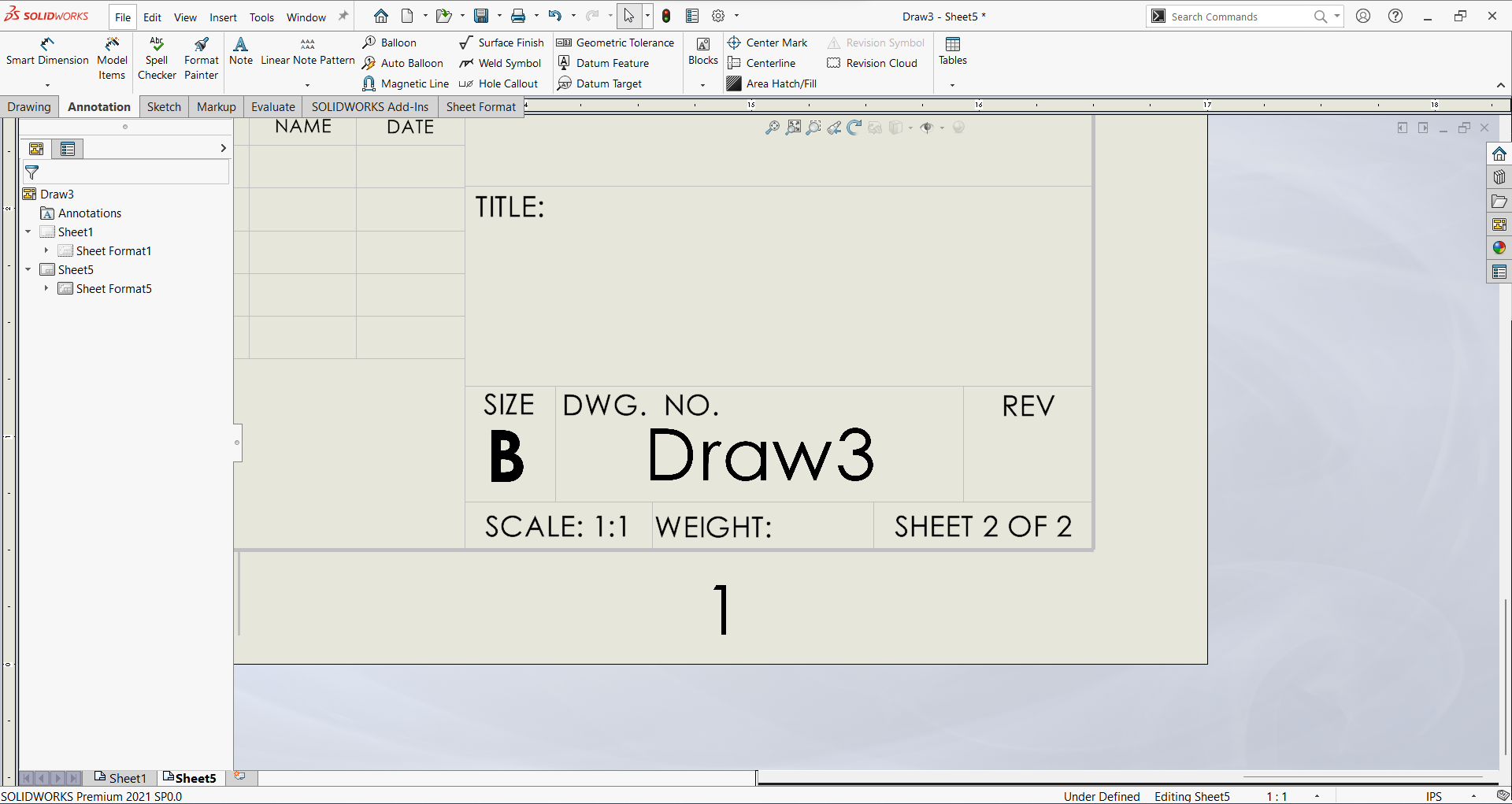
Task: Insert a Surface Finish symbol
Action: [x=502, y=43]
